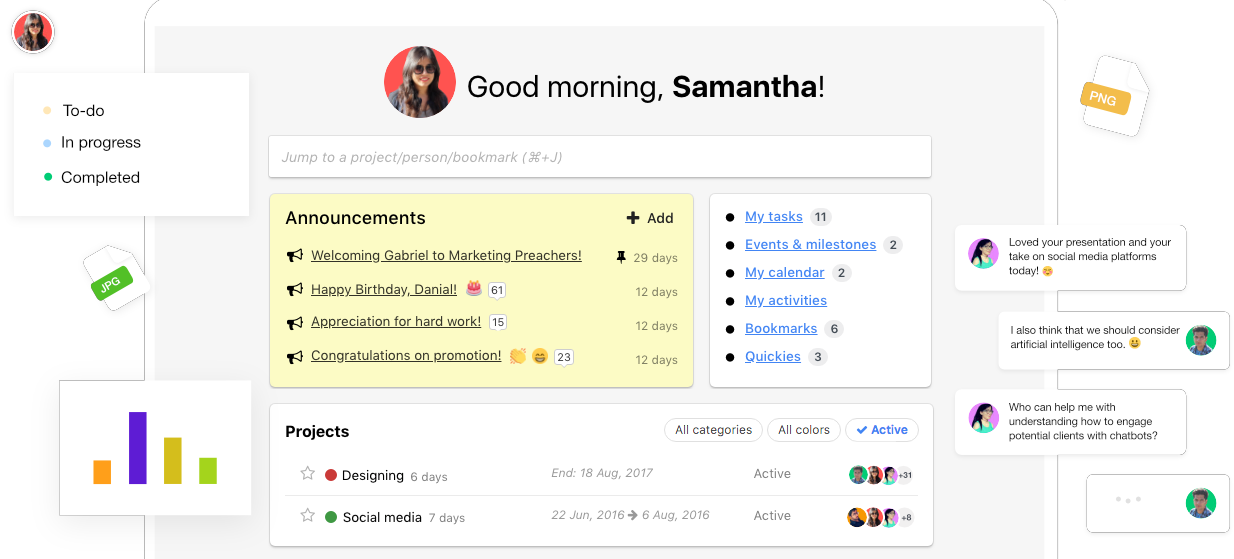Open Congratulations on promotion announcement
This screenshot has width=1234, height=559.
406,355
